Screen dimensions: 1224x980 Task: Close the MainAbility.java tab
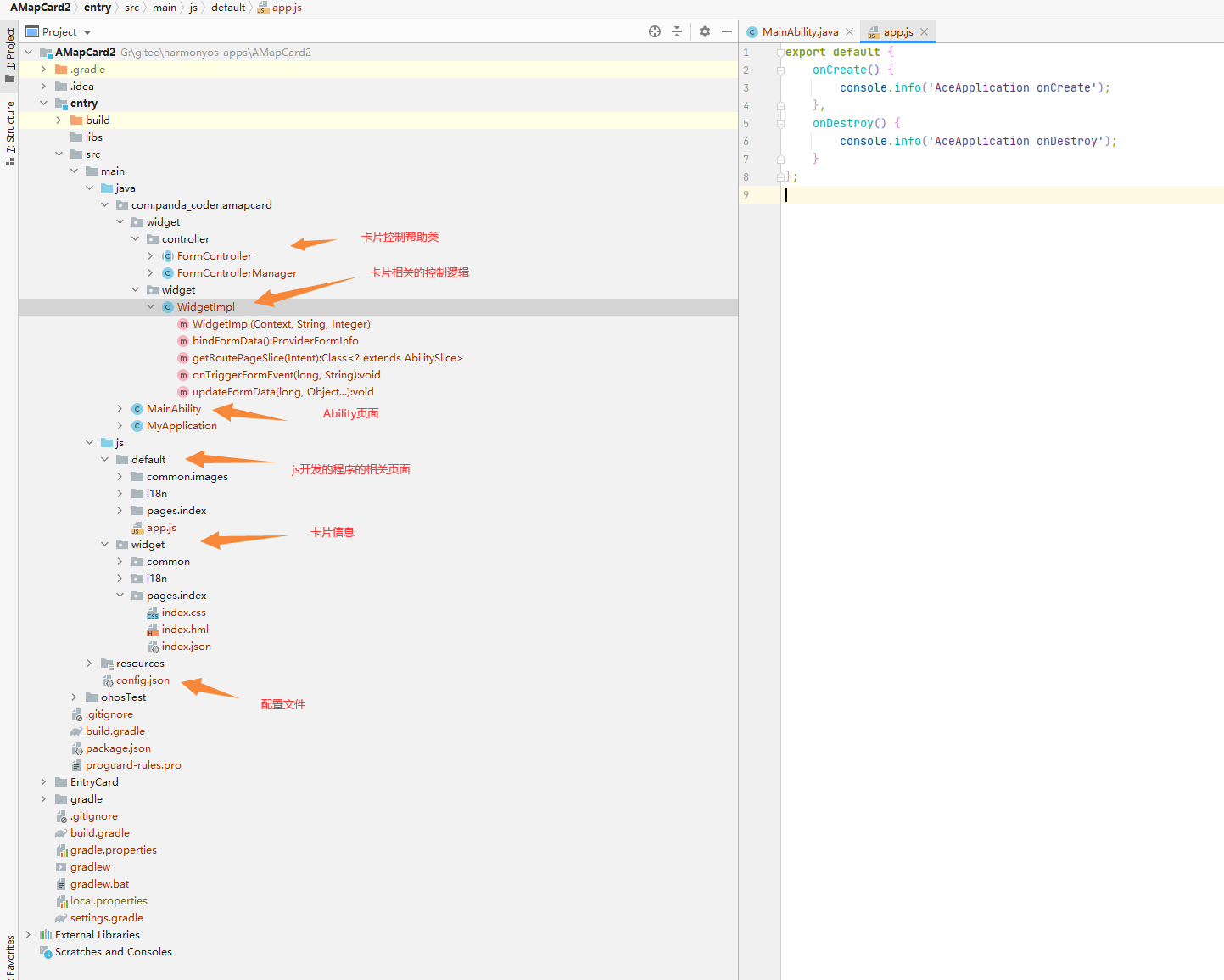(849, 31)
